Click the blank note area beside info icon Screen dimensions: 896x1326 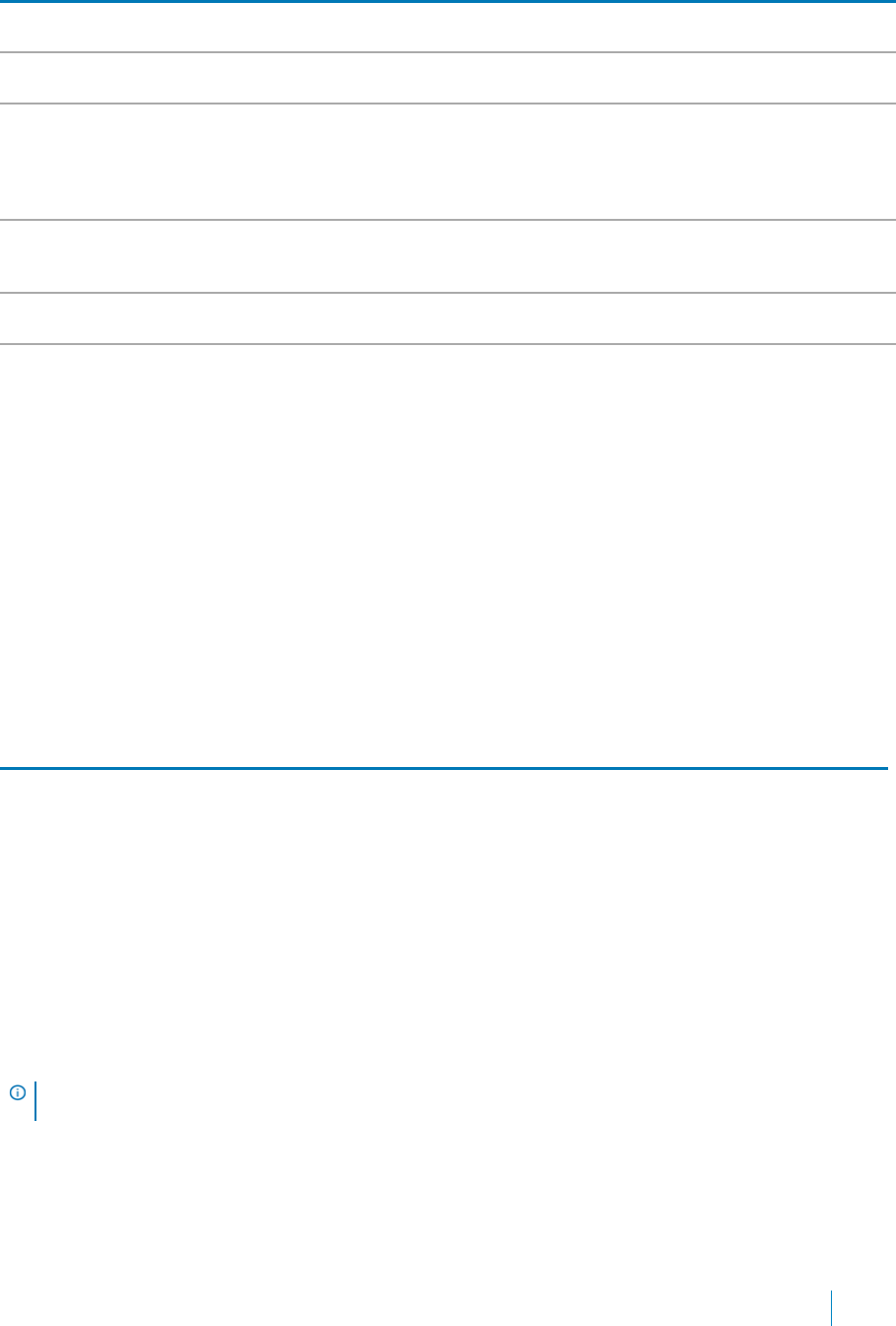pyautogui.click(x=463, y=1101)
